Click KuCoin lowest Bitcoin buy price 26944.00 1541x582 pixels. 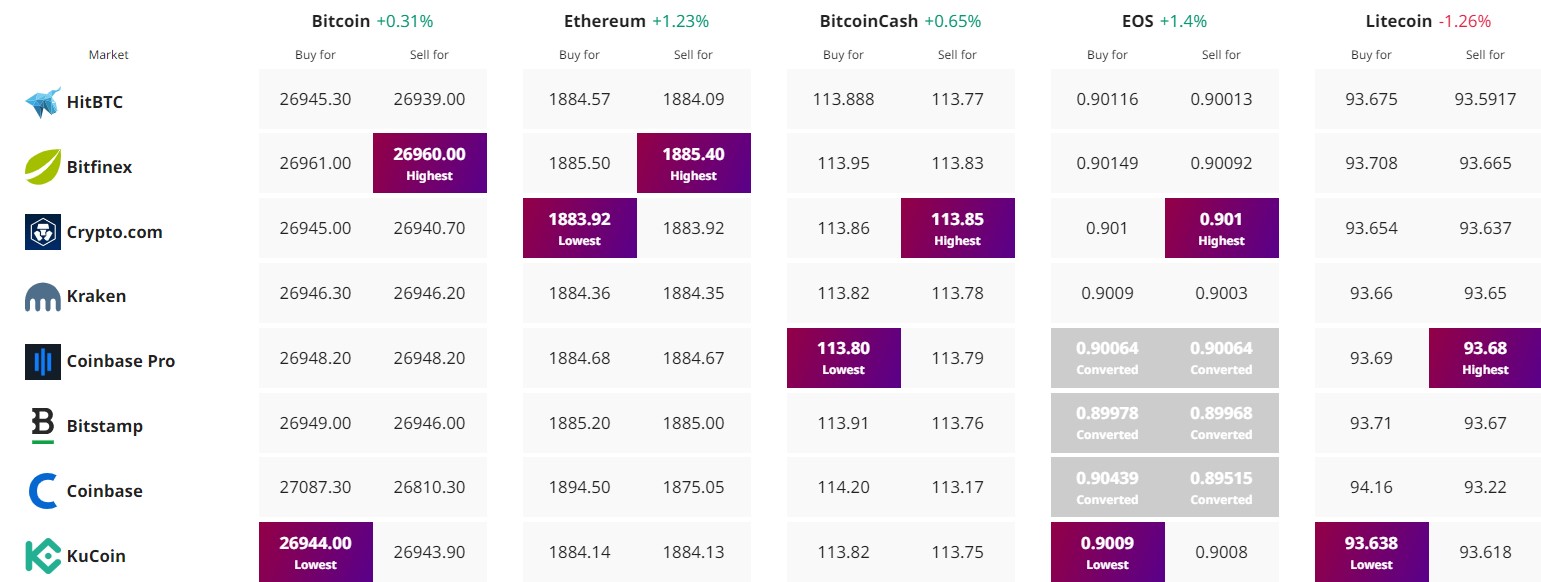pyautogui.click(x=316, y=552)
